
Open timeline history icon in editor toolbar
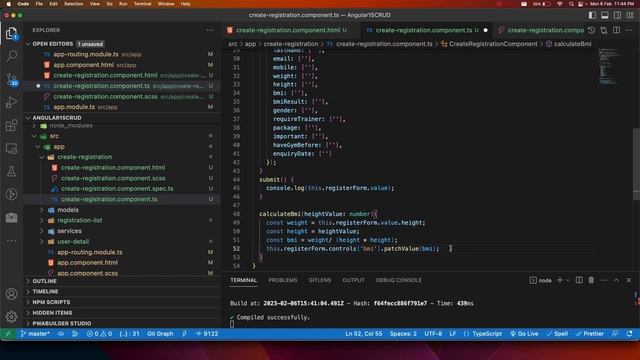point(591,30)
